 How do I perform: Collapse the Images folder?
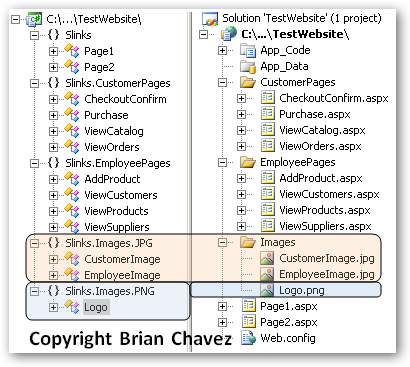[222, 242]
